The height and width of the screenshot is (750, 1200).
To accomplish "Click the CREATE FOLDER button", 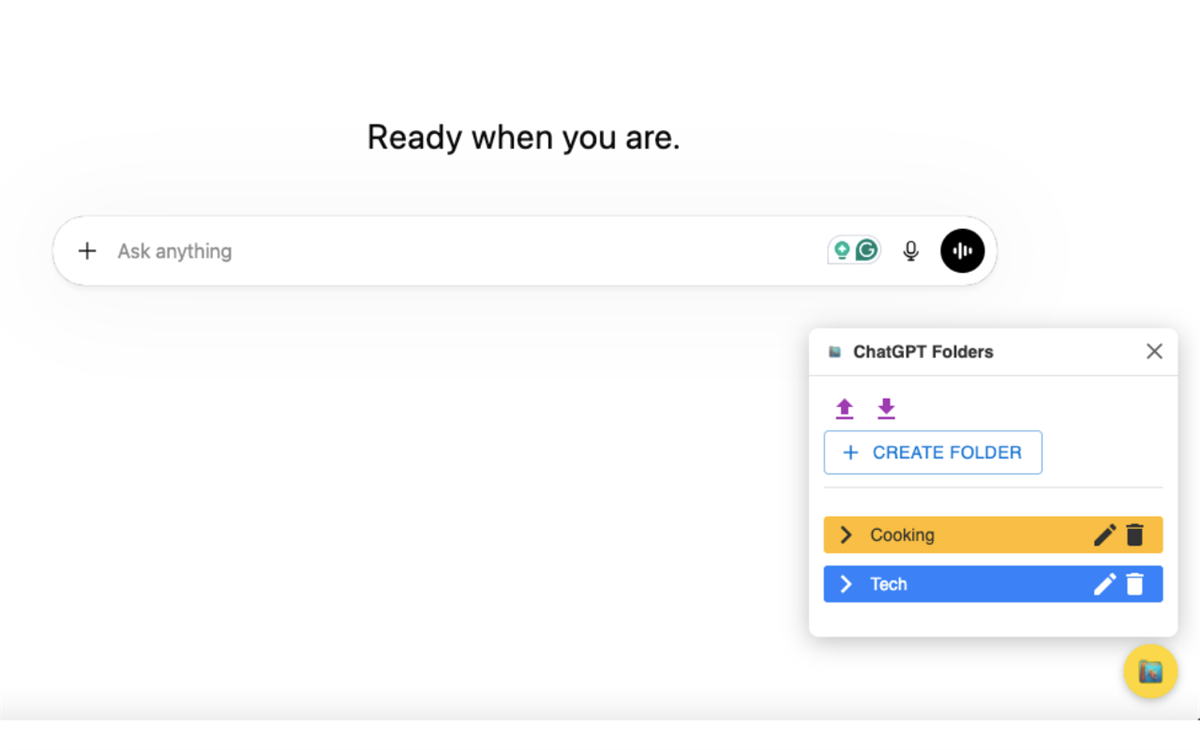I will pyautogui.click(x=933, y=452).
